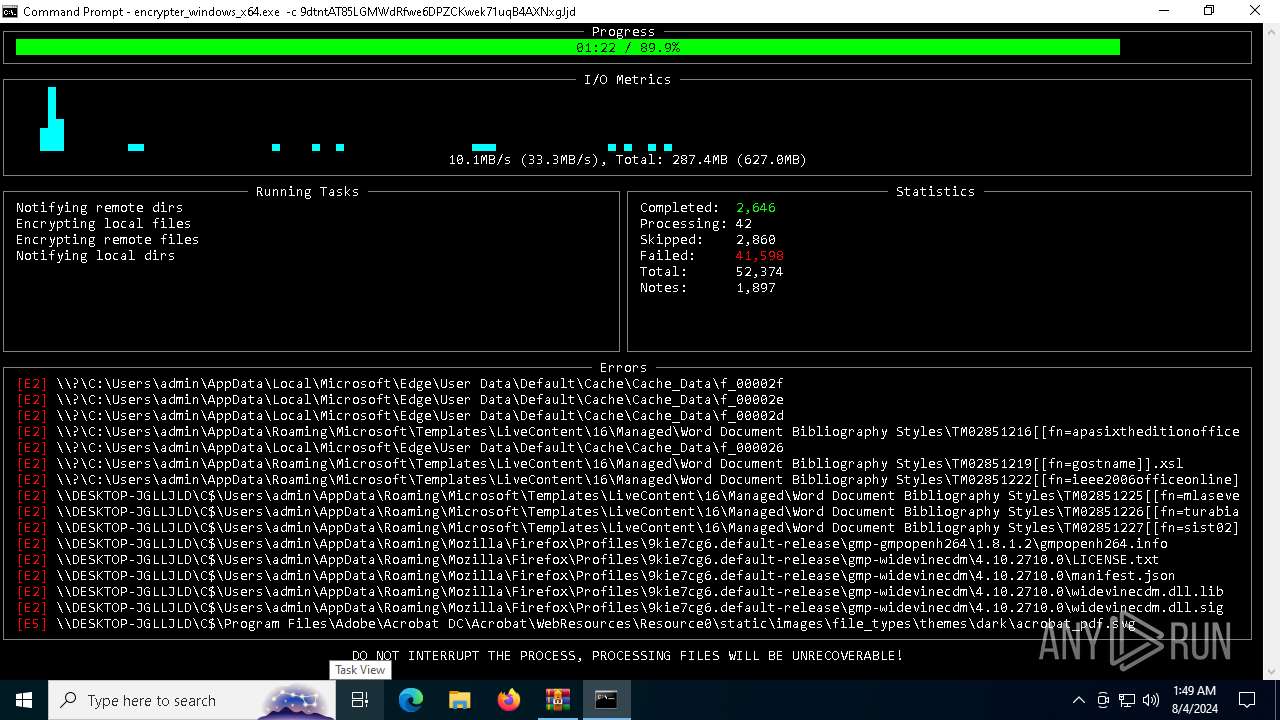Click the red Failed count 41,598

[x=760, y=256]
